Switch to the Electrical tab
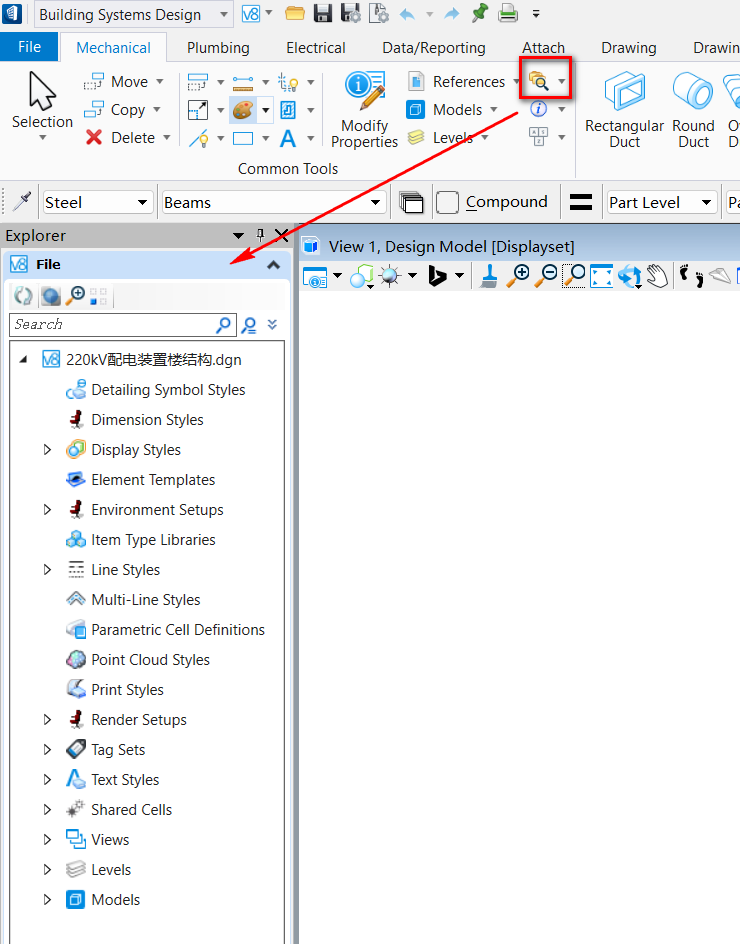Screen dimensions: 740x944 316,48
